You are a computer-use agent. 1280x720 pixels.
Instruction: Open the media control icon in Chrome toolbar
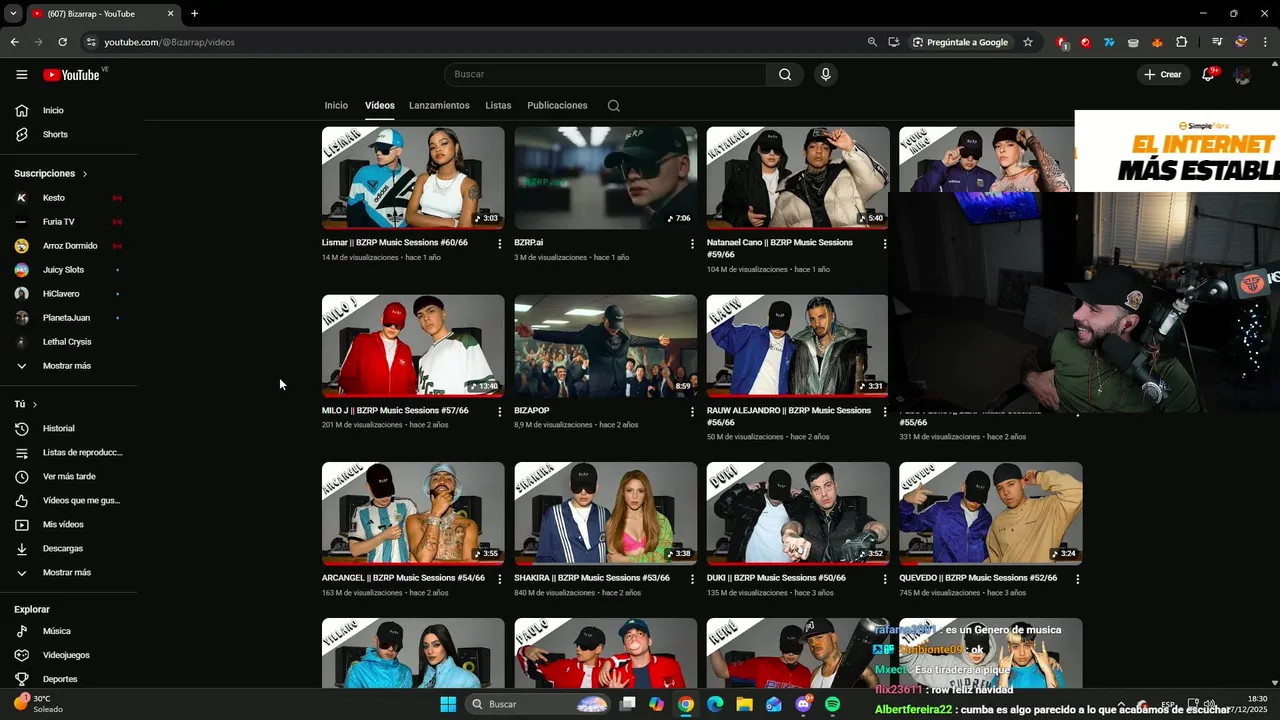1217,42
